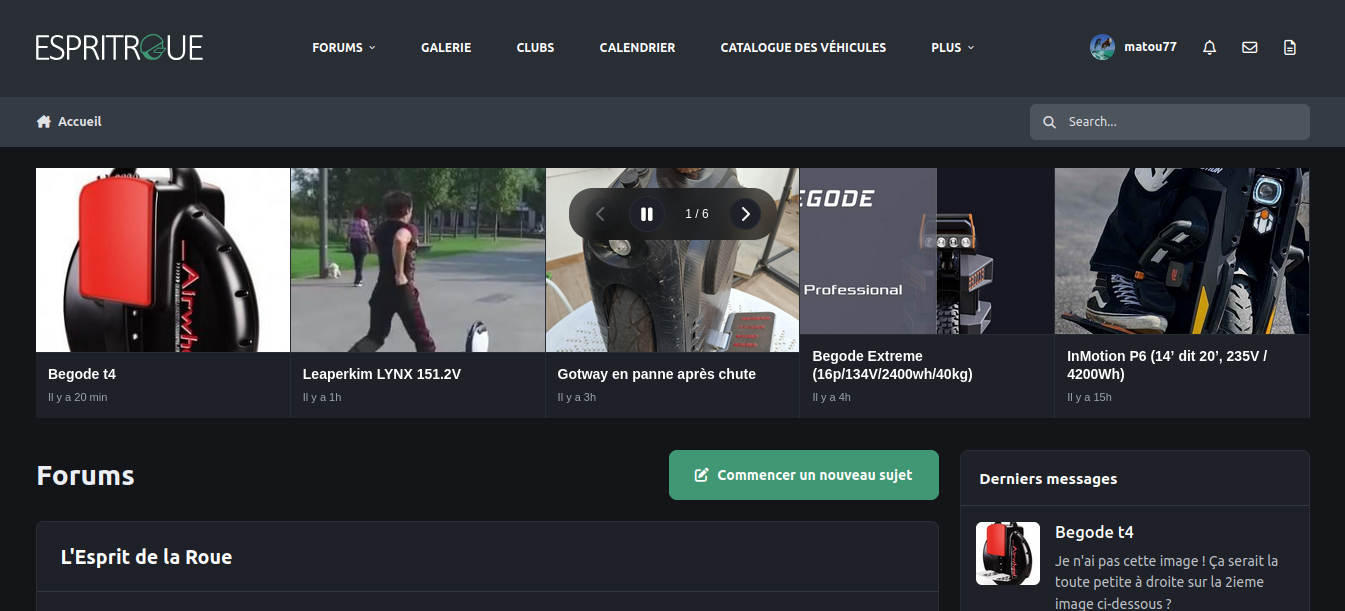Screen dimensions: 1345x611
Task: Click the activity feed document icon
Action: pyautogui.click(x=1289, y=47)
